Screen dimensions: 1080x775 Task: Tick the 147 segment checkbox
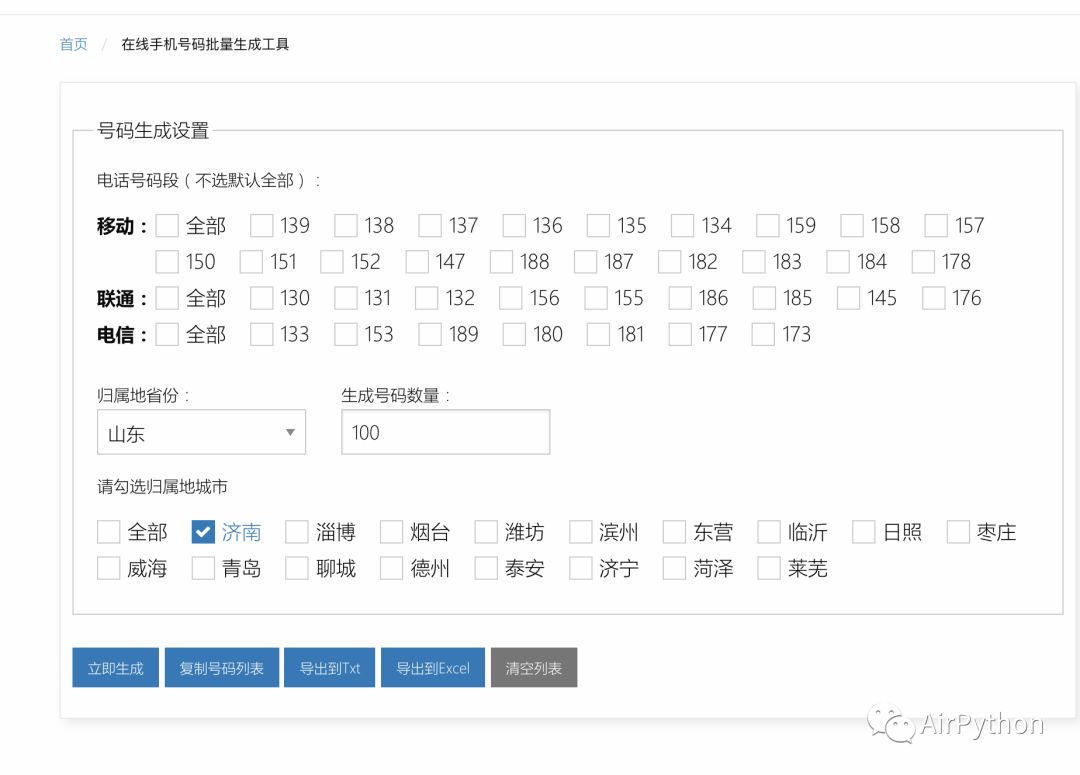tap(417, 262)
